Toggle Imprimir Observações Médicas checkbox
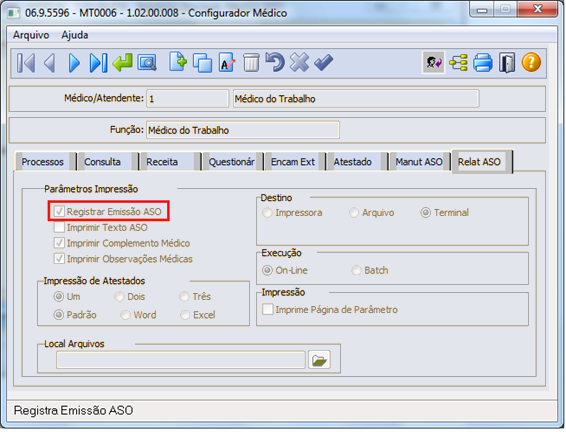This screenshot has height=432, width=566. (x=59, y=259)
